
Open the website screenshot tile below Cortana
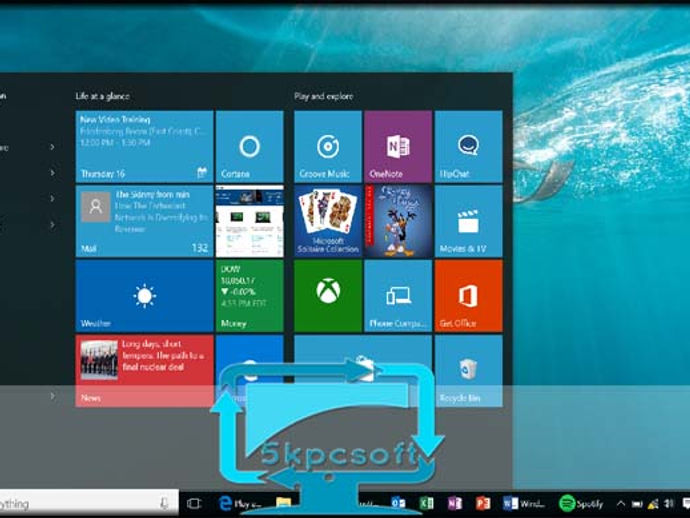pyautogui.click(x=250, y=221)
